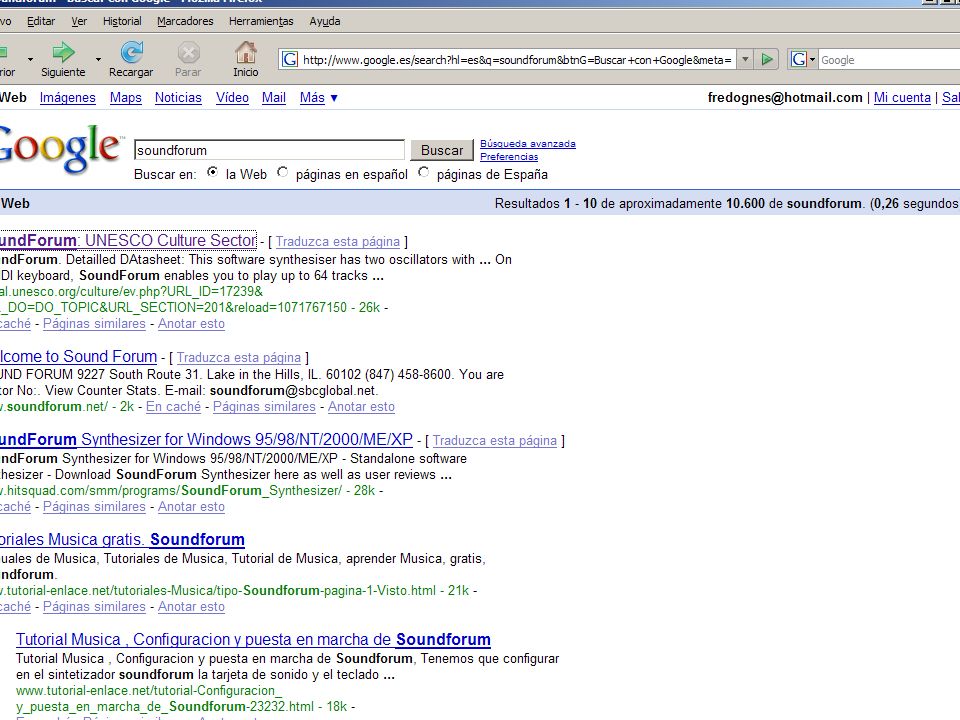Viewport: 960px width, 720px height.
Task: Click the fredognes@hotmail.com account text
Action: (x=785, y=97)
